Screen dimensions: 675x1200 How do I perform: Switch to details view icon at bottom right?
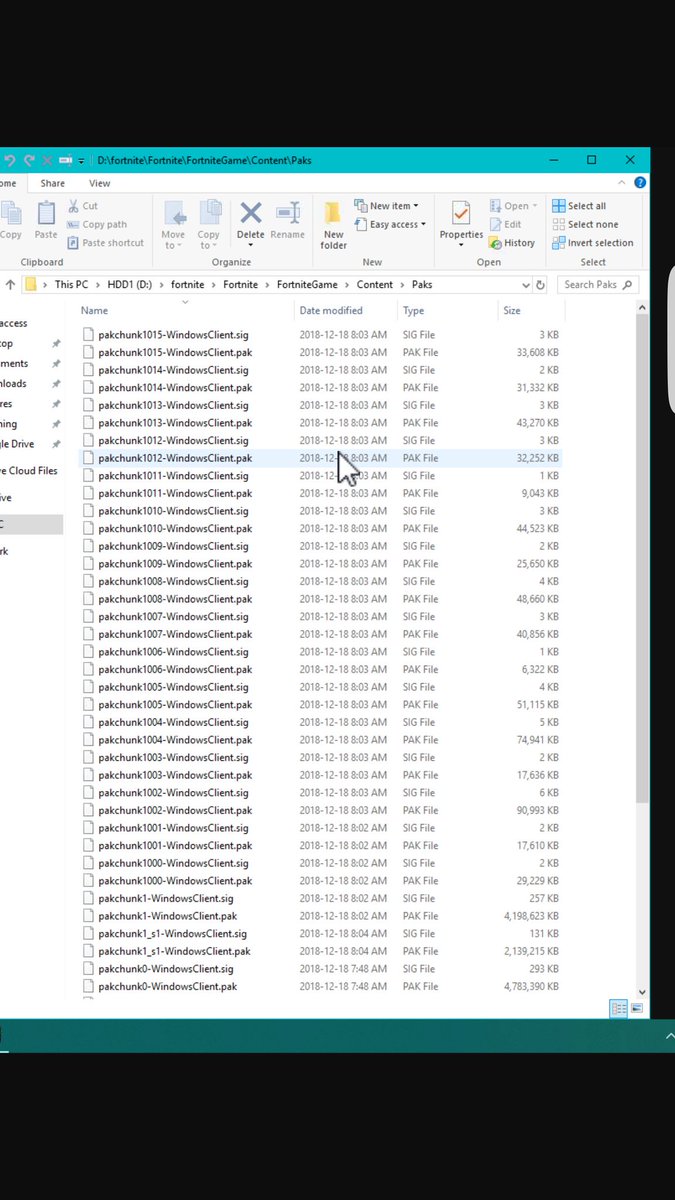coord(620,1009)
